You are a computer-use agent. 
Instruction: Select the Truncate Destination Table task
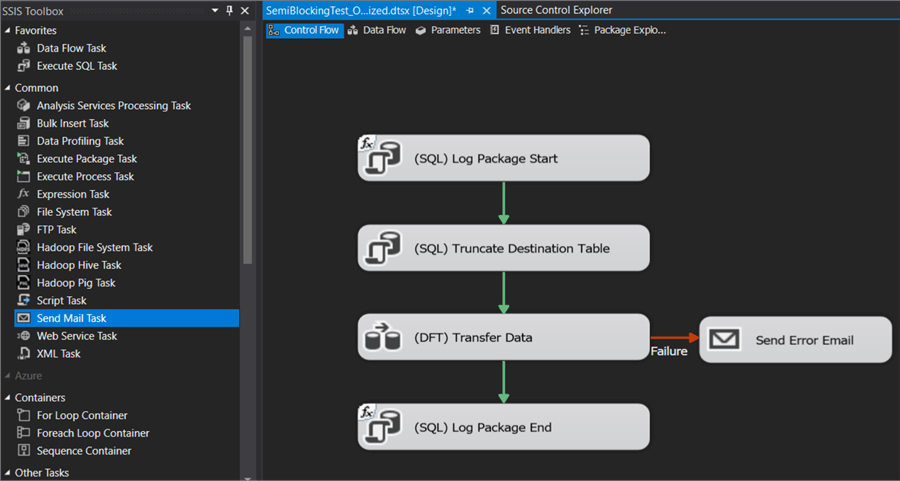pos(504,248)
